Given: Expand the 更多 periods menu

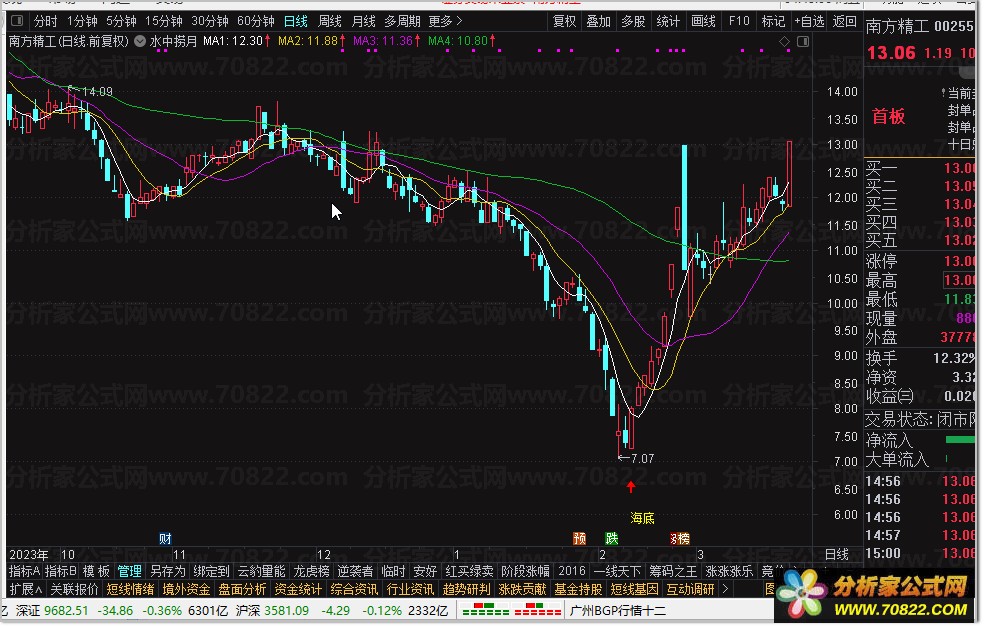Looking at the screenshot, I should coord(445,21).
